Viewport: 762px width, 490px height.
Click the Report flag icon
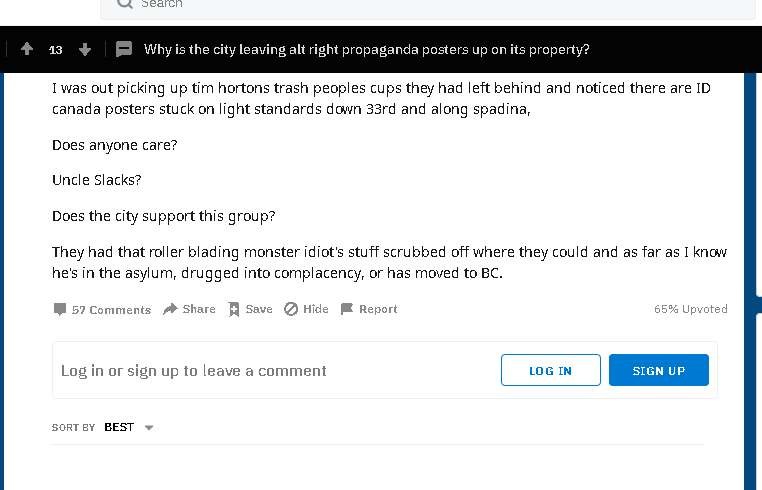pyautogui.click(x=346, y=309)
